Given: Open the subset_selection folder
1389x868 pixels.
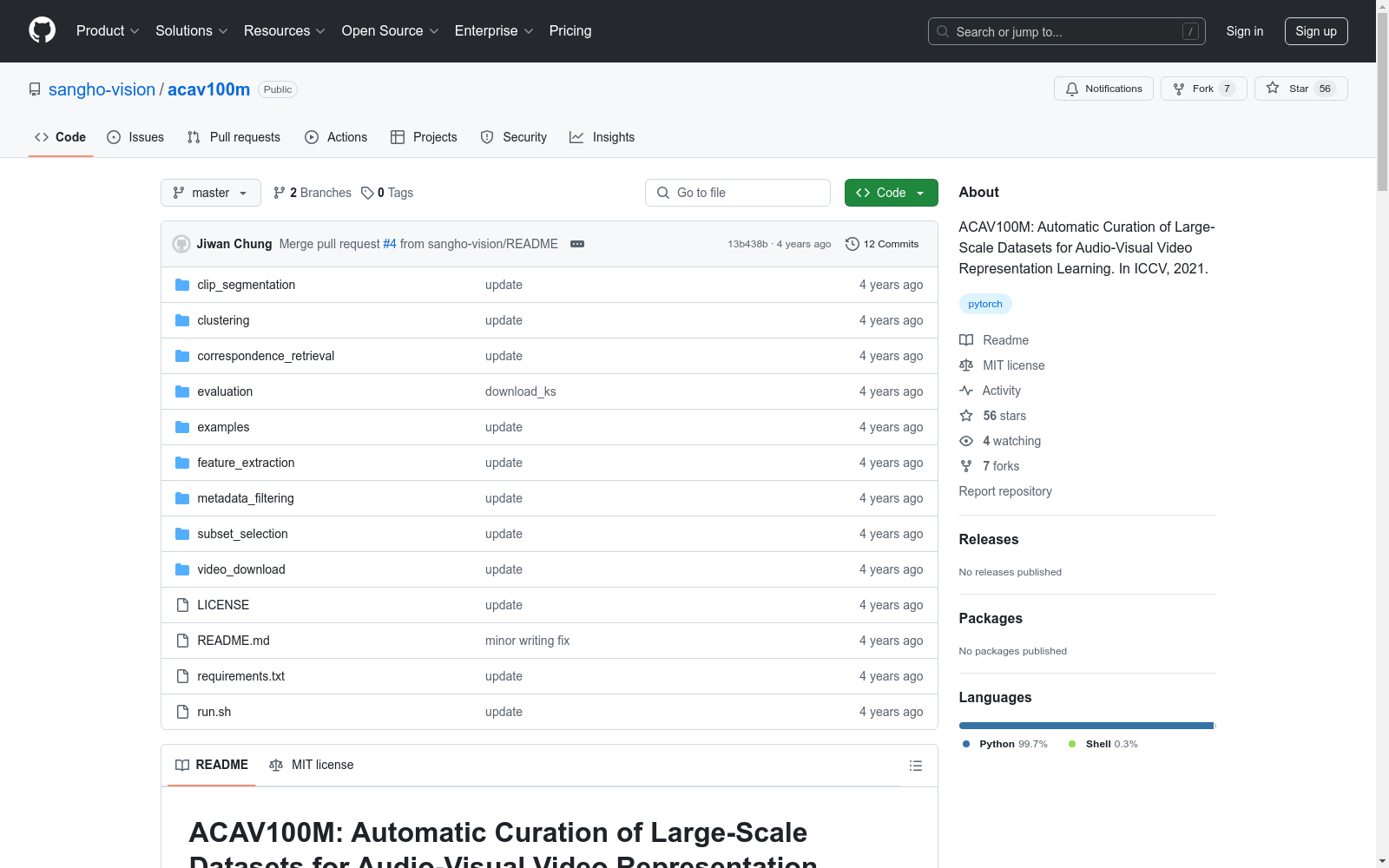Looking at the screenshot, I should click(x=242, y=534).
